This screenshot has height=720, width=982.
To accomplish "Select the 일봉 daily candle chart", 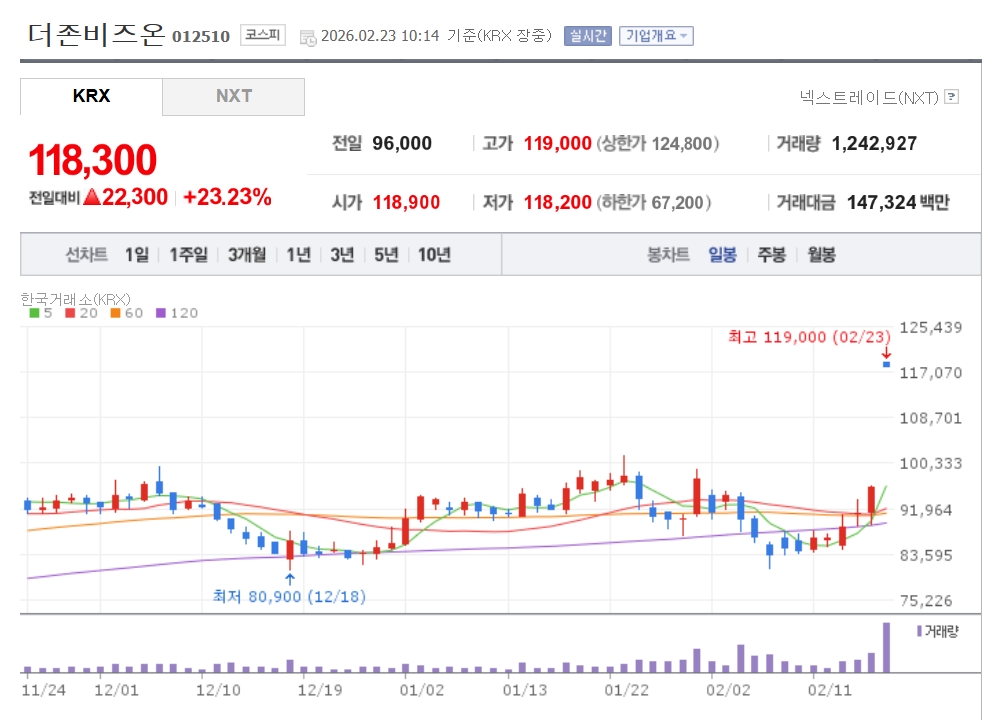I will pos(722,255).
